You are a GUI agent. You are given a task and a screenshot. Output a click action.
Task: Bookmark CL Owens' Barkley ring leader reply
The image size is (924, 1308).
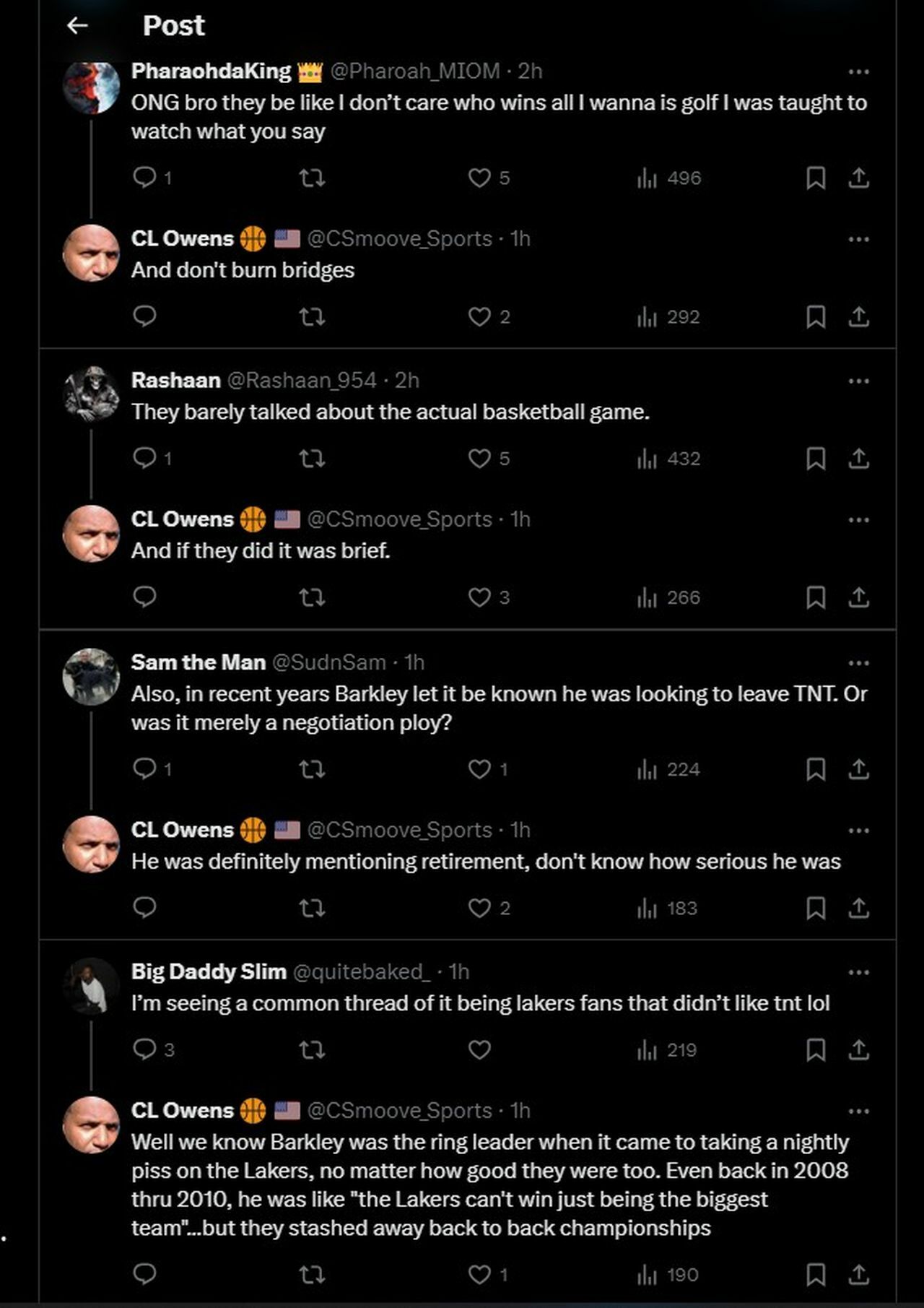(x=816, y=1274)
